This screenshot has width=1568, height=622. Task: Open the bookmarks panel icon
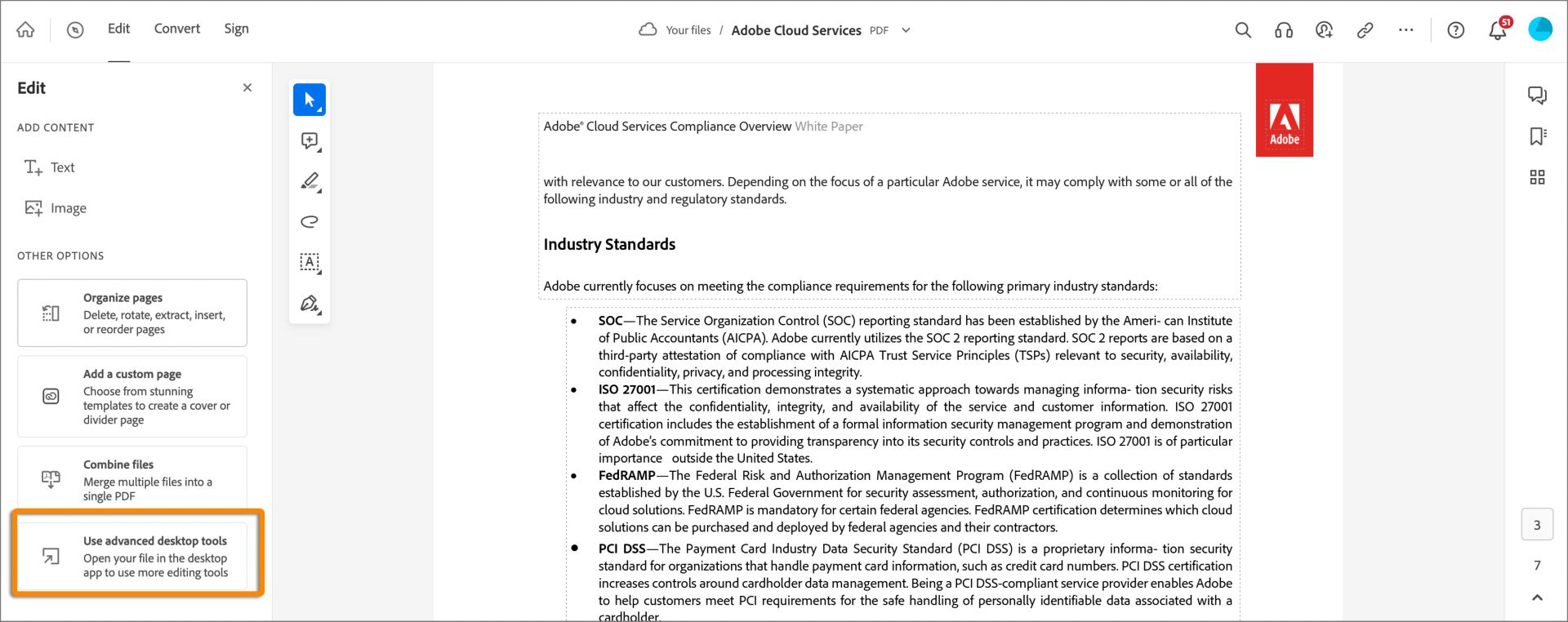tap(1537, 136)
